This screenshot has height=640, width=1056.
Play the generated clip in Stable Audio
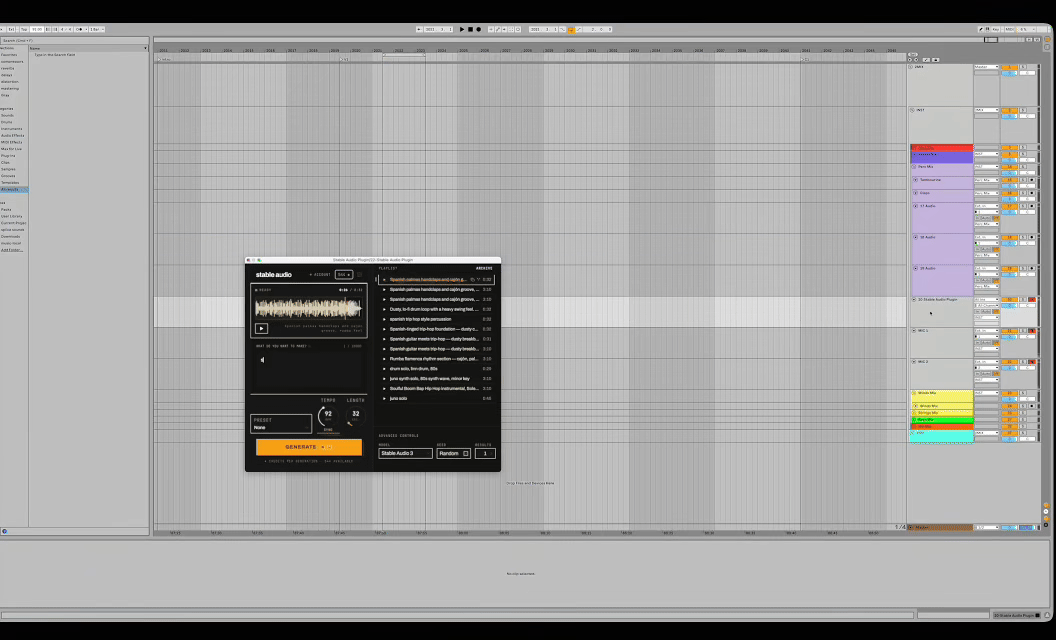[261, 329]
